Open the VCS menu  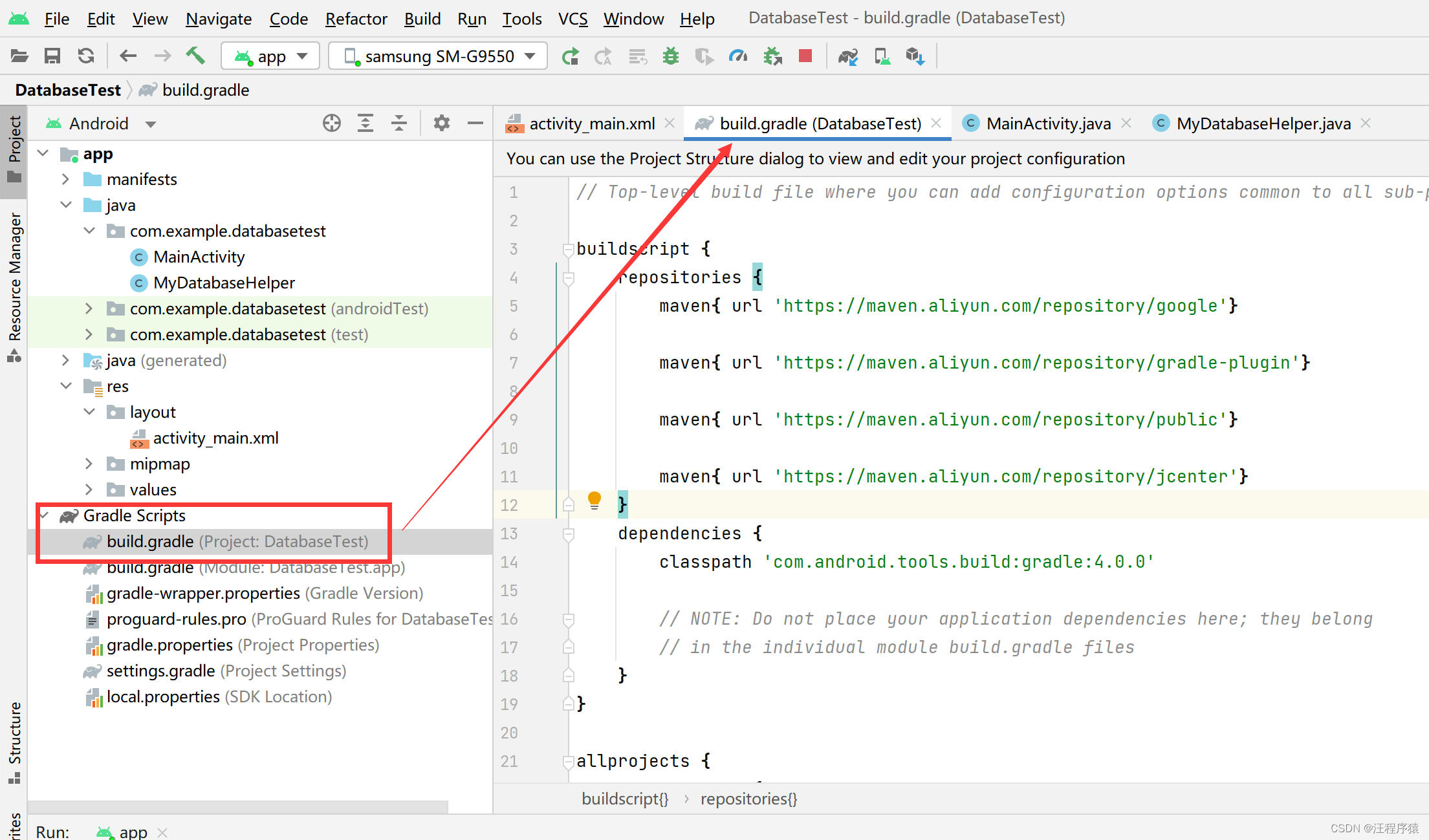pyautogui.click(x=573, y=19)
